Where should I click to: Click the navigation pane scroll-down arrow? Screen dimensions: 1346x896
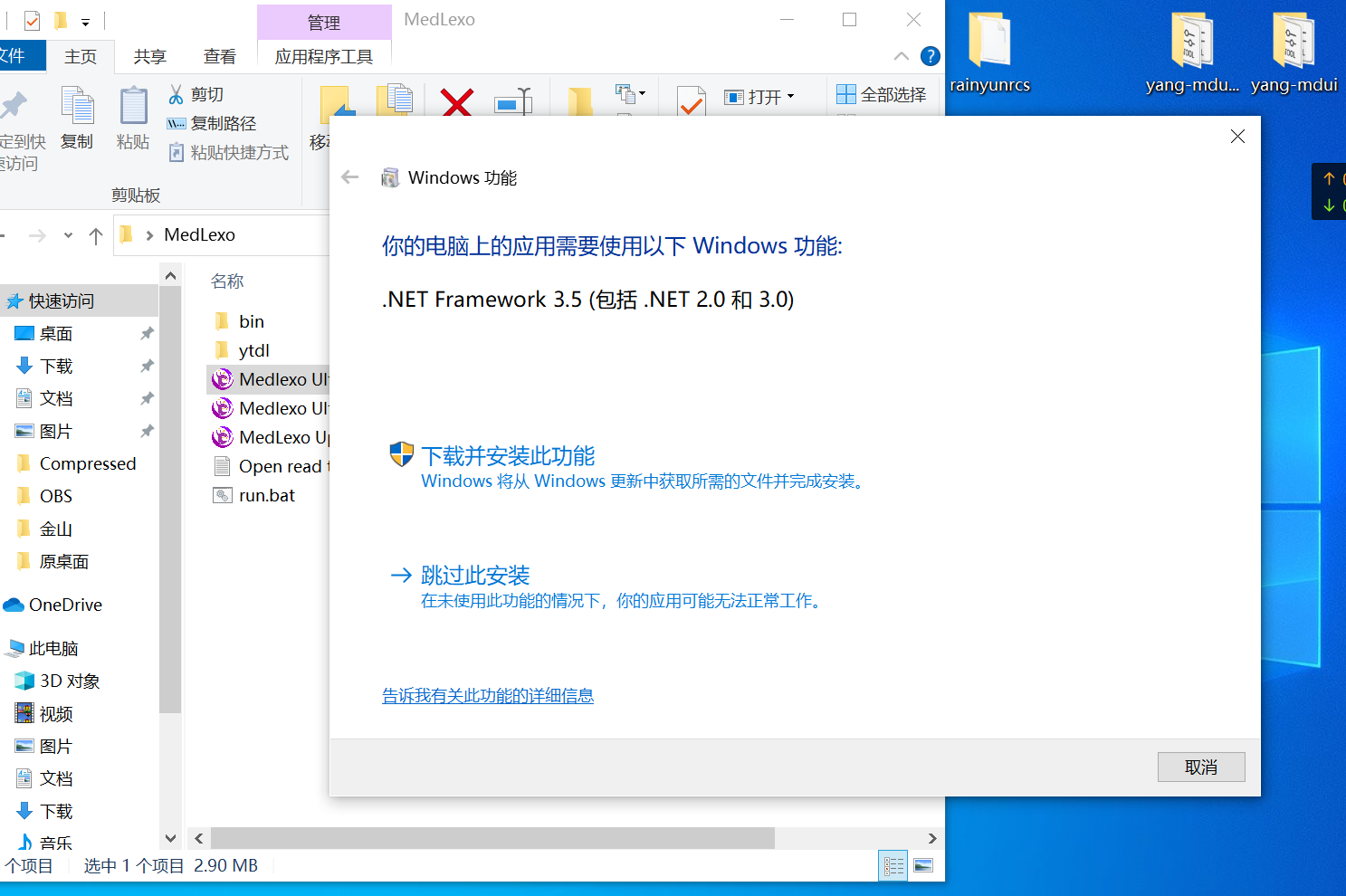point(170,838)
